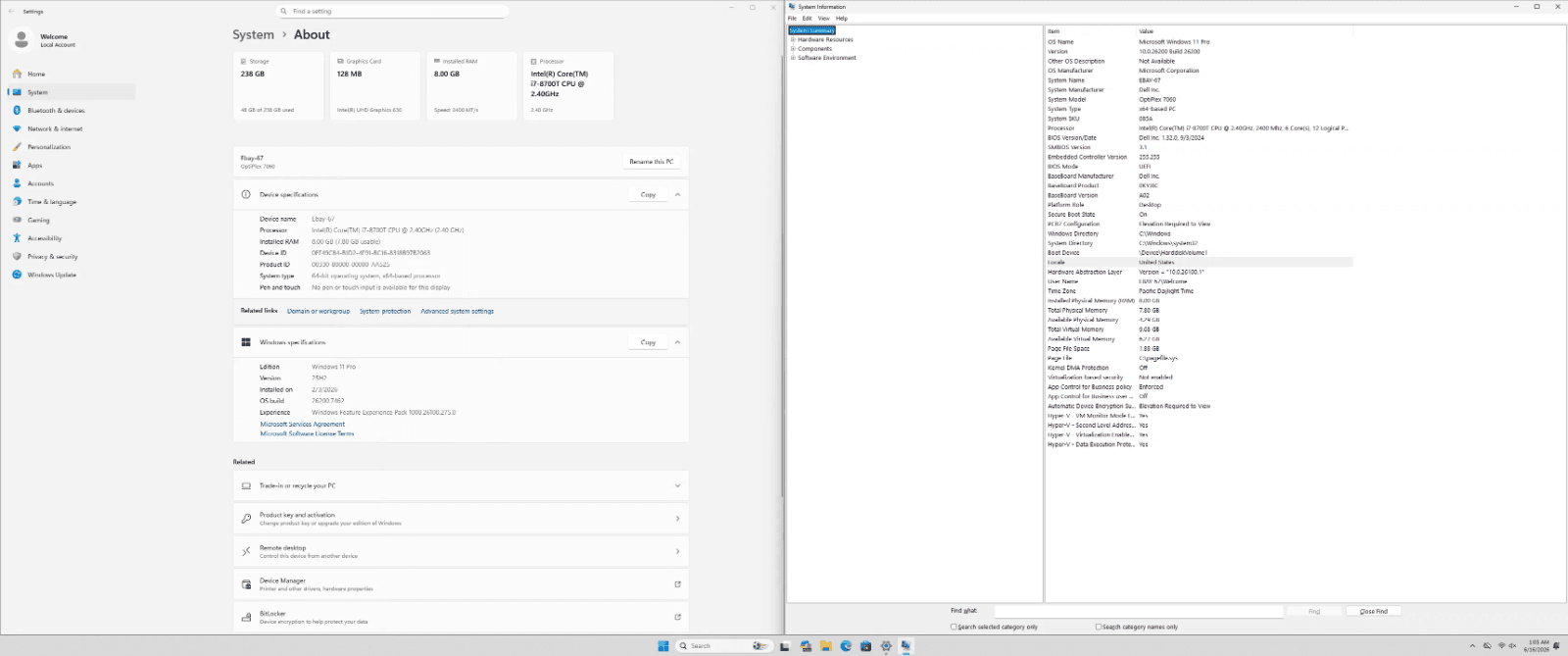Open BitLocker from the Related list
1568x656 pixels.
(x=461, y=618)
